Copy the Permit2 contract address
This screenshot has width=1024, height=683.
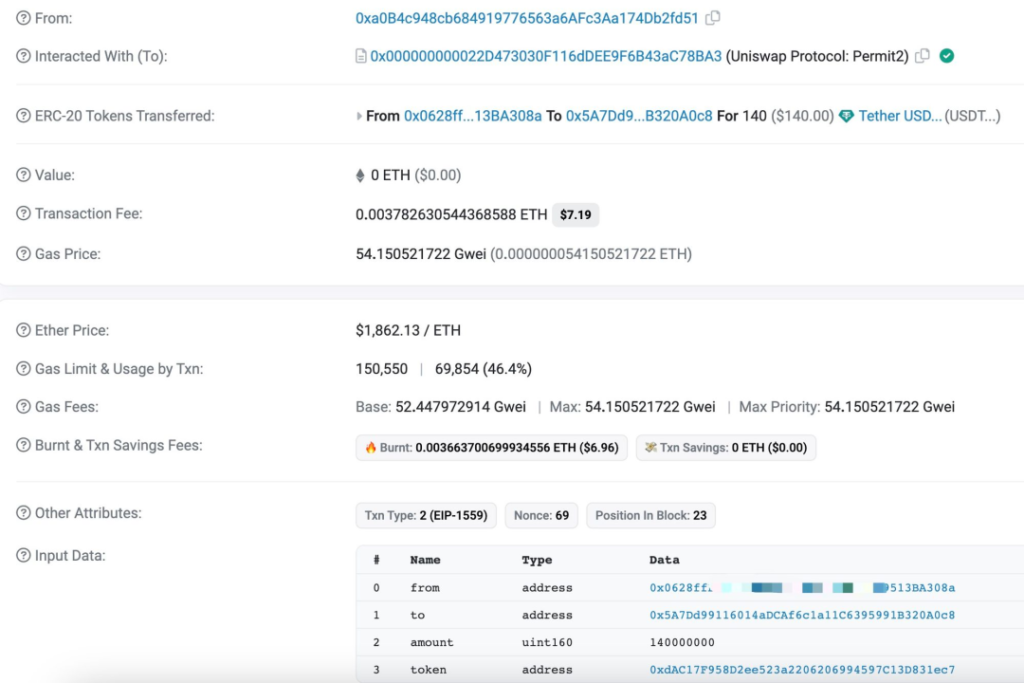point(922,56)
